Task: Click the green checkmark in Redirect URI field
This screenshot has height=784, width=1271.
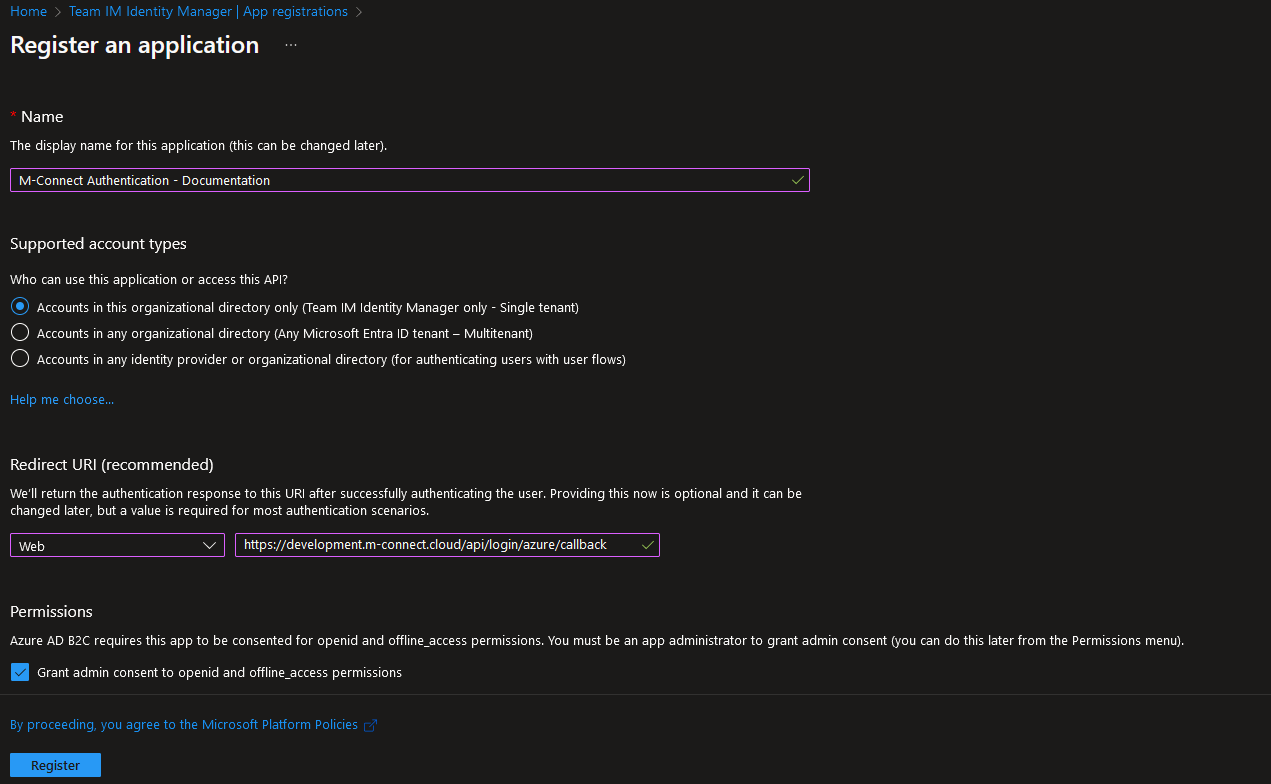Action: (x=647, y=545)
